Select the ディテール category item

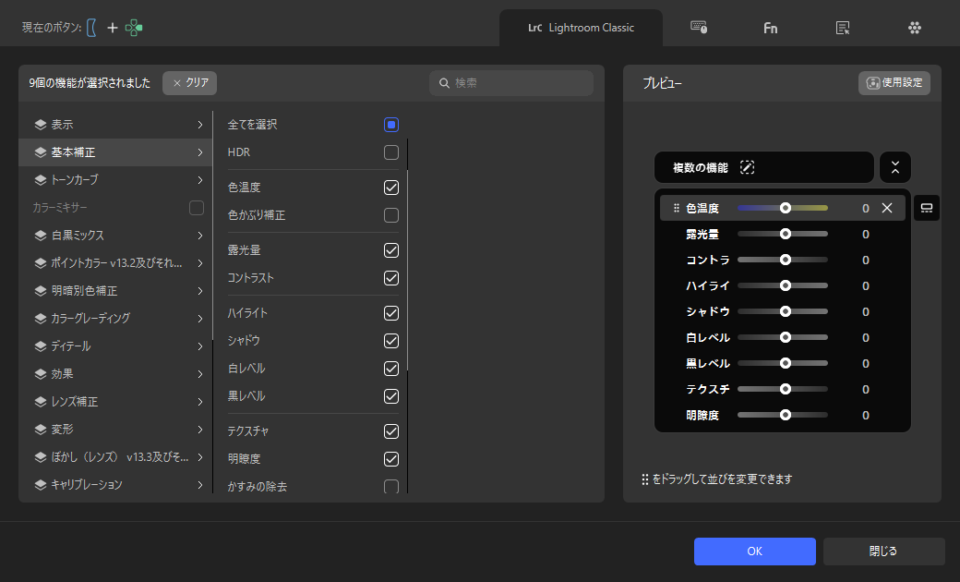(116, 346)
